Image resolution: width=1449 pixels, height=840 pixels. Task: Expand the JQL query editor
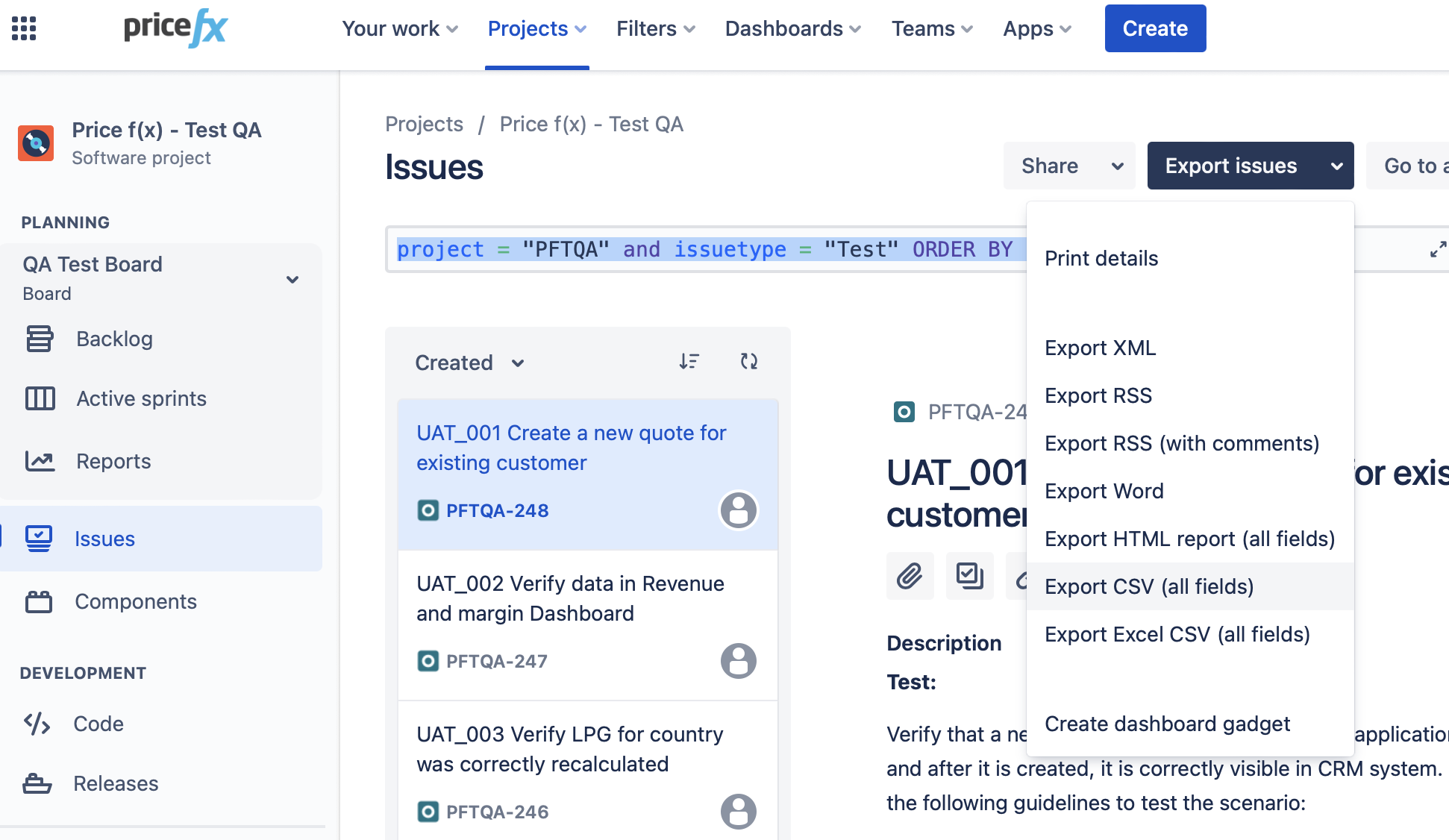[x=1437, y=249]
